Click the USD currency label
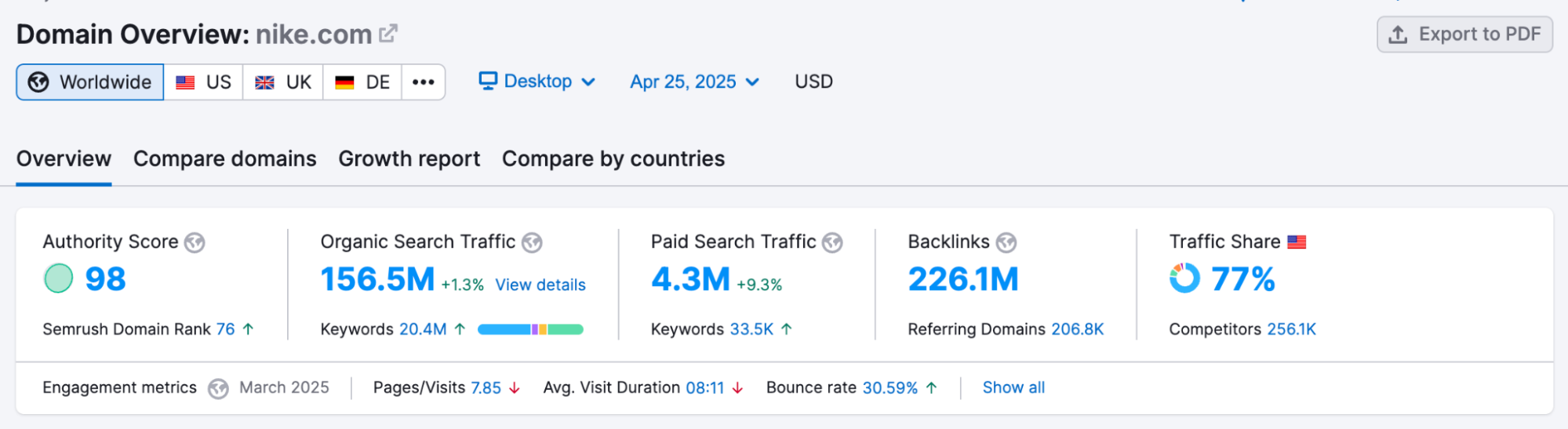 point(814,82)
